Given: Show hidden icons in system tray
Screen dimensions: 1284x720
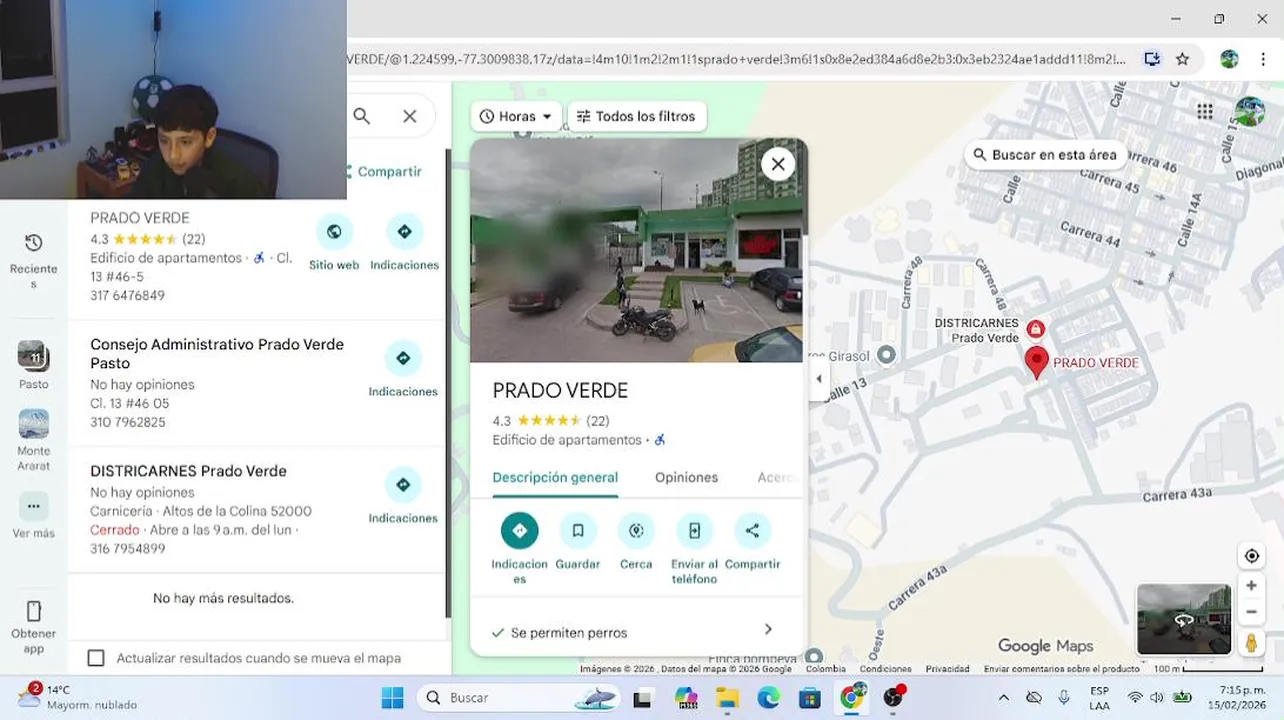Looking at the screenshot, I should 1004,697.
